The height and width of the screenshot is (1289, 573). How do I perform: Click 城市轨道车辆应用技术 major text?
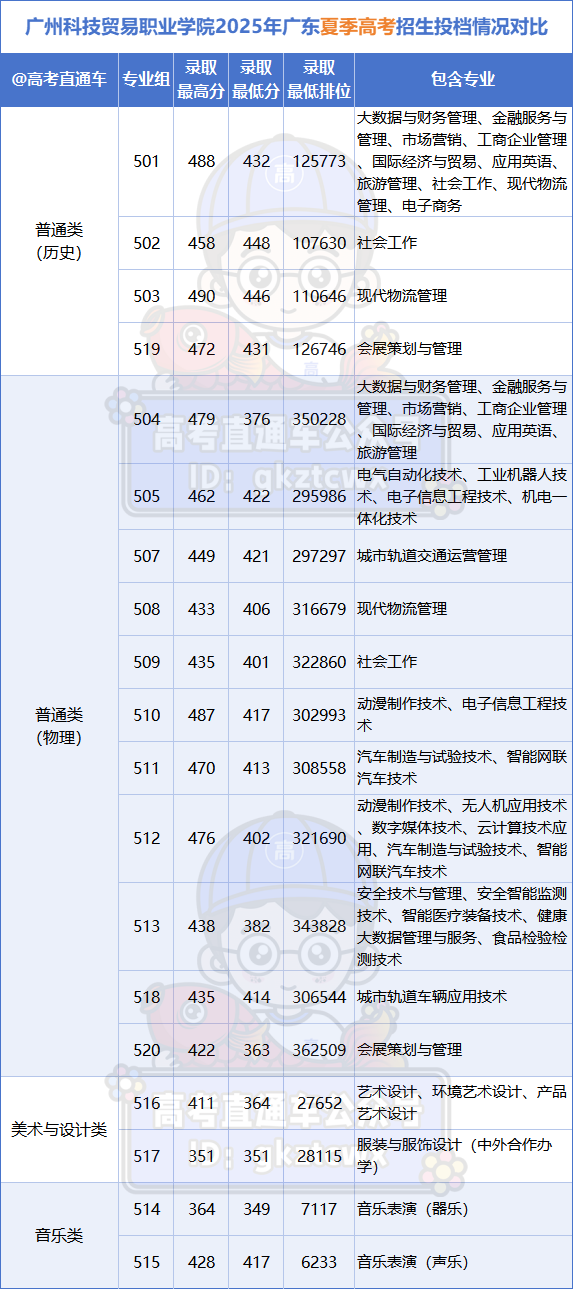(432, 997)
